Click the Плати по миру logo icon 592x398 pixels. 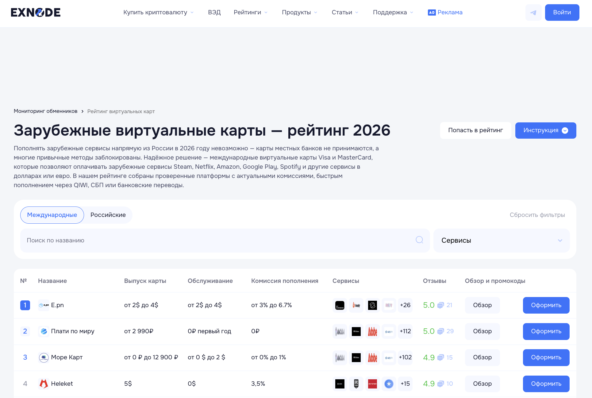44,331
